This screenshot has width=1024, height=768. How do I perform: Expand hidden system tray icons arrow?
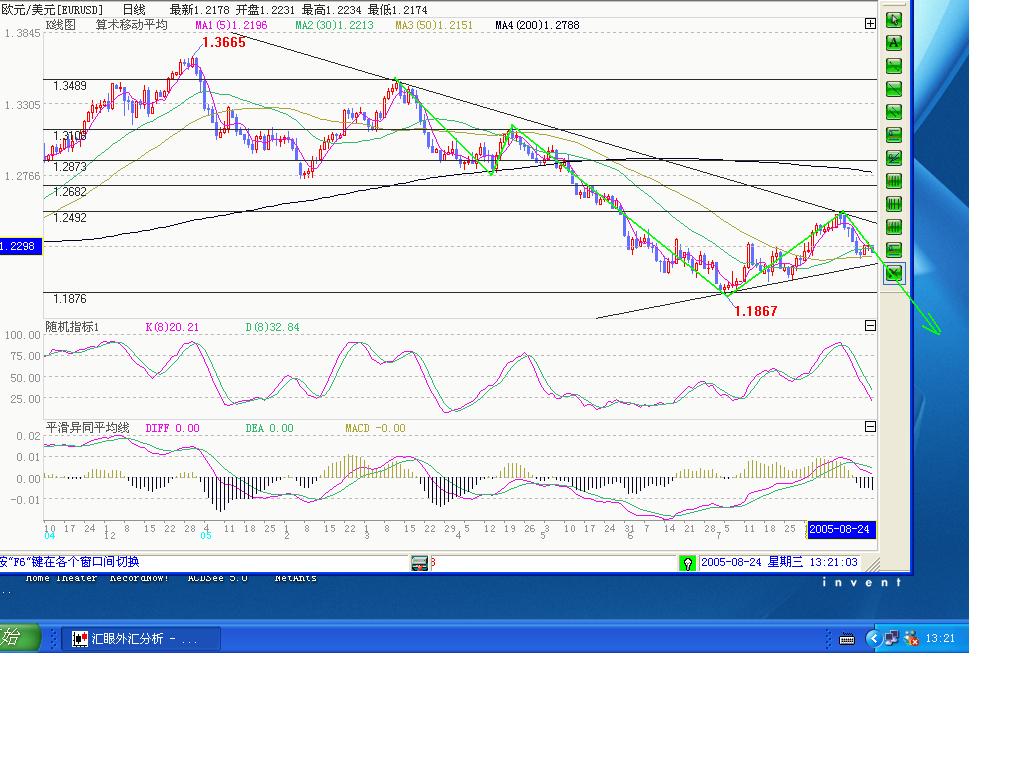pyautogui.click(x=873, y=638)
